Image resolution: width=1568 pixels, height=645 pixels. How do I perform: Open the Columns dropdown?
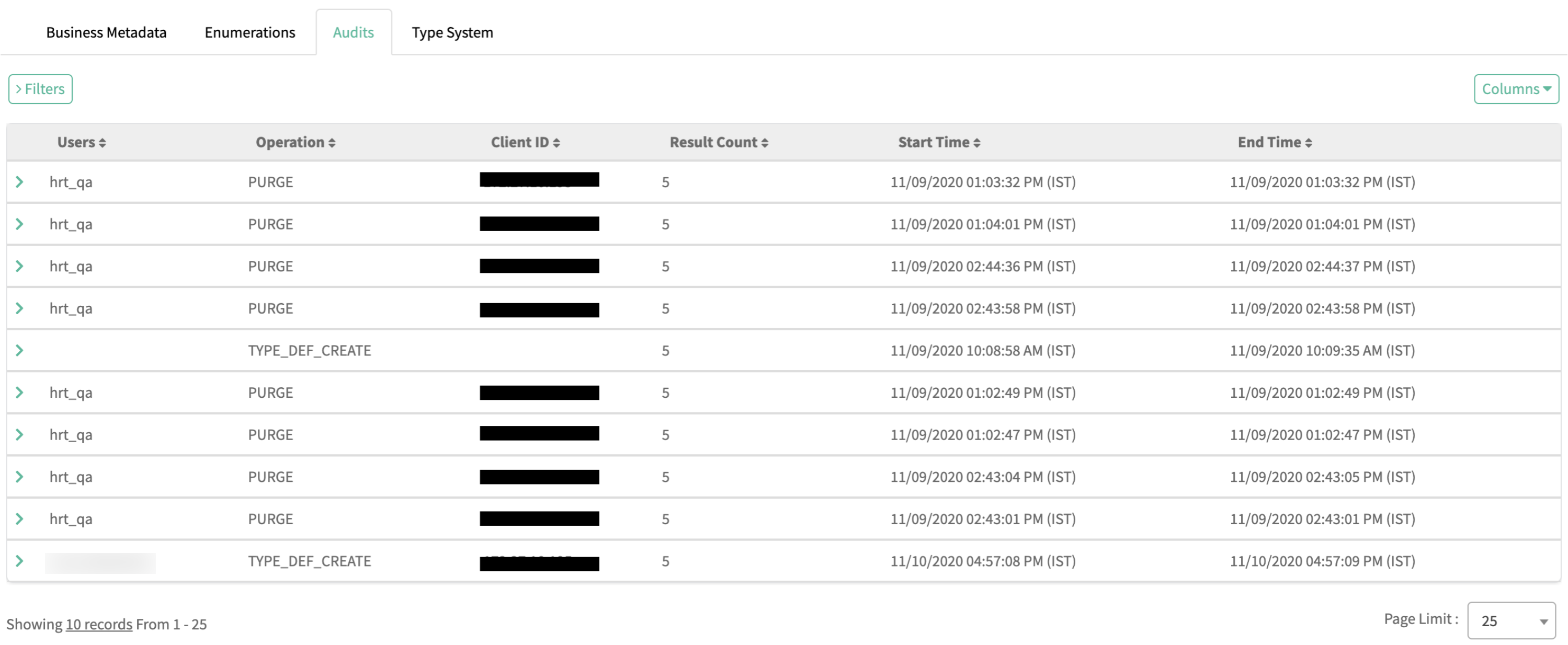(1516, 89)
